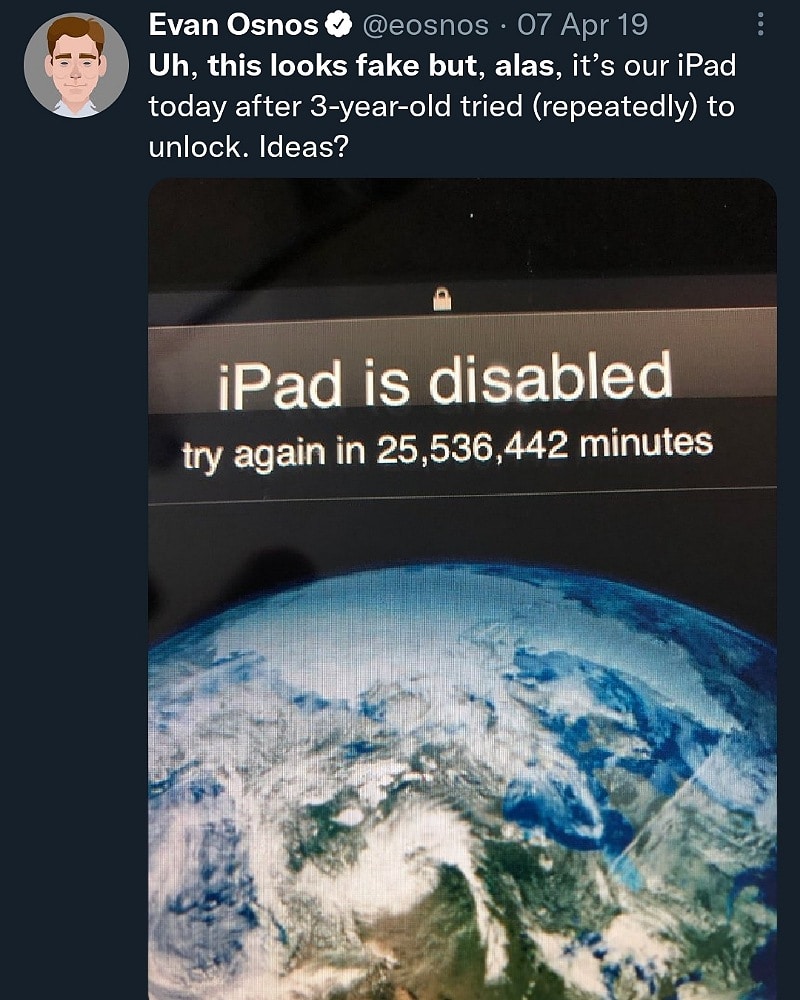
Task: Click the word "minutes" on the iPad screen
Action: click(x=646, y=442)
